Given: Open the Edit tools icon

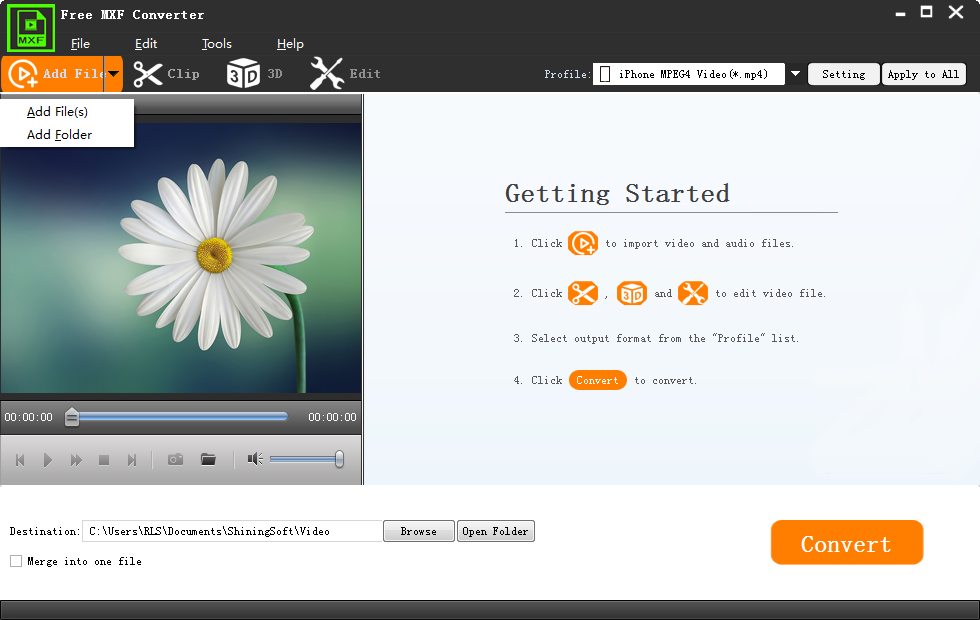Looking at the screenshot, I should (326, 74).
